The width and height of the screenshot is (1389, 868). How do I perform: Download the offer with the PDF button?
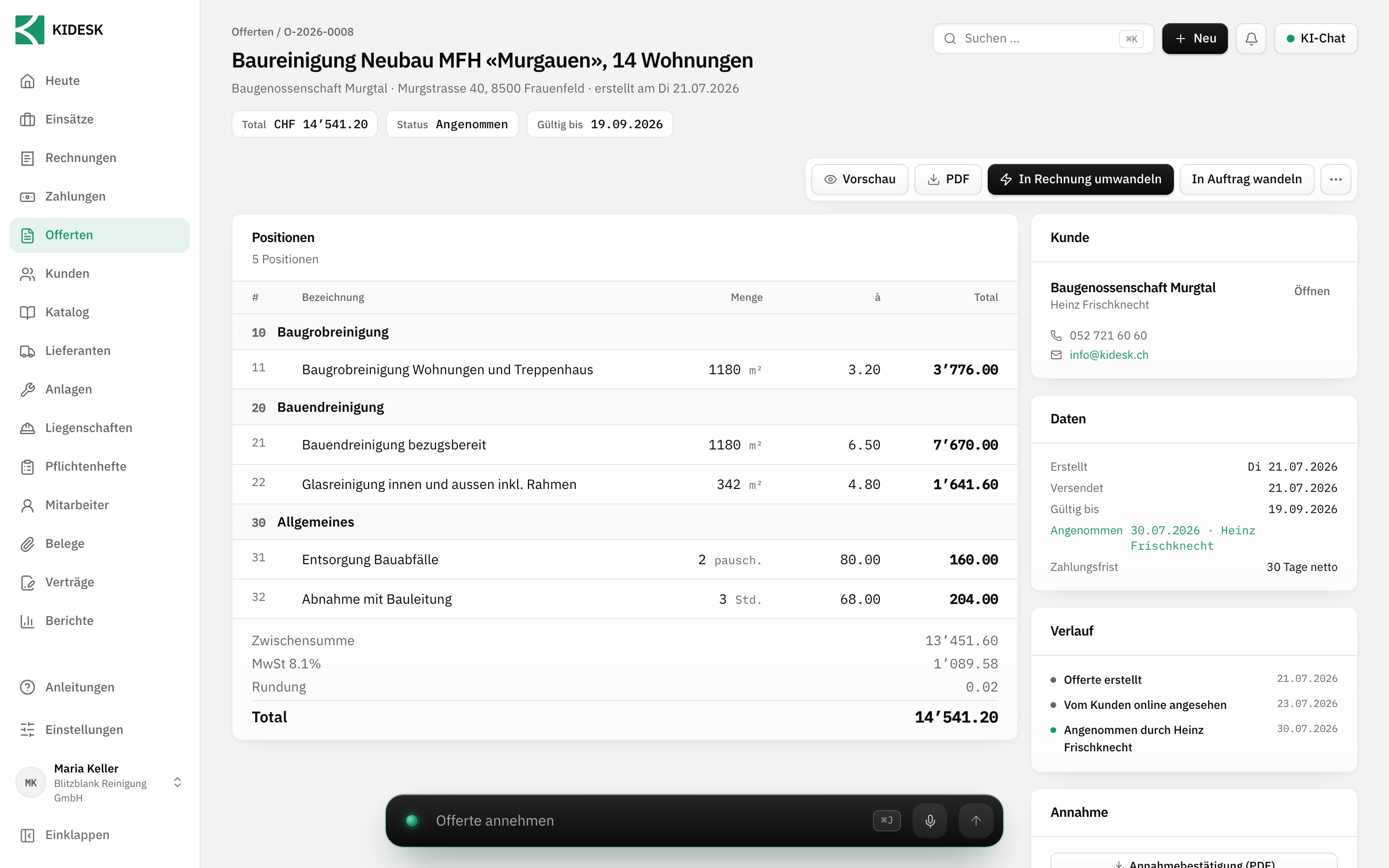[x=948, y=179]
